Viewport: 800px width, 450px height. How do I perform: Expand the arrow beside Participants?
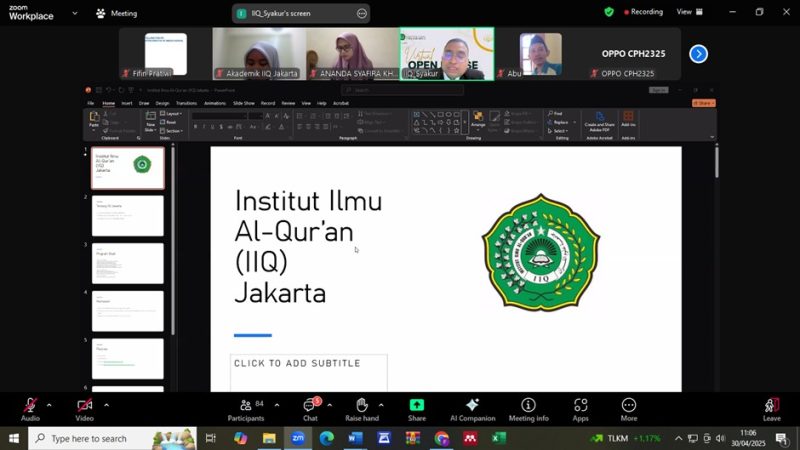[x=277, y=405]
